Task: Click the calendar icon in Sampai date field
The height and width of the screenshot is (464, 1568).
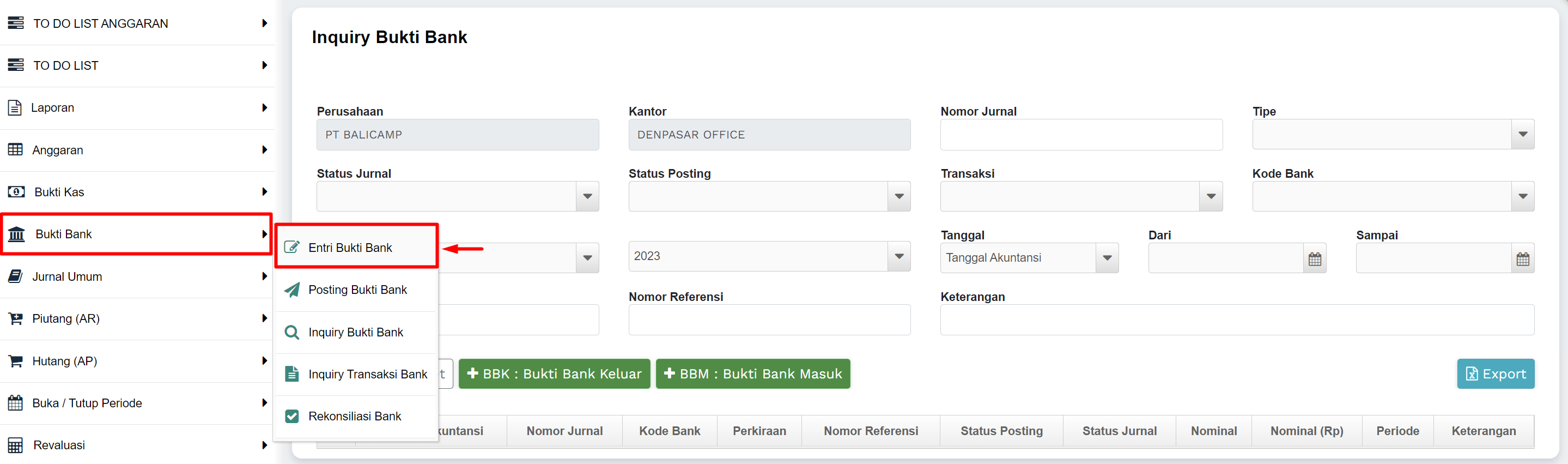Action: pos(1522,259)
